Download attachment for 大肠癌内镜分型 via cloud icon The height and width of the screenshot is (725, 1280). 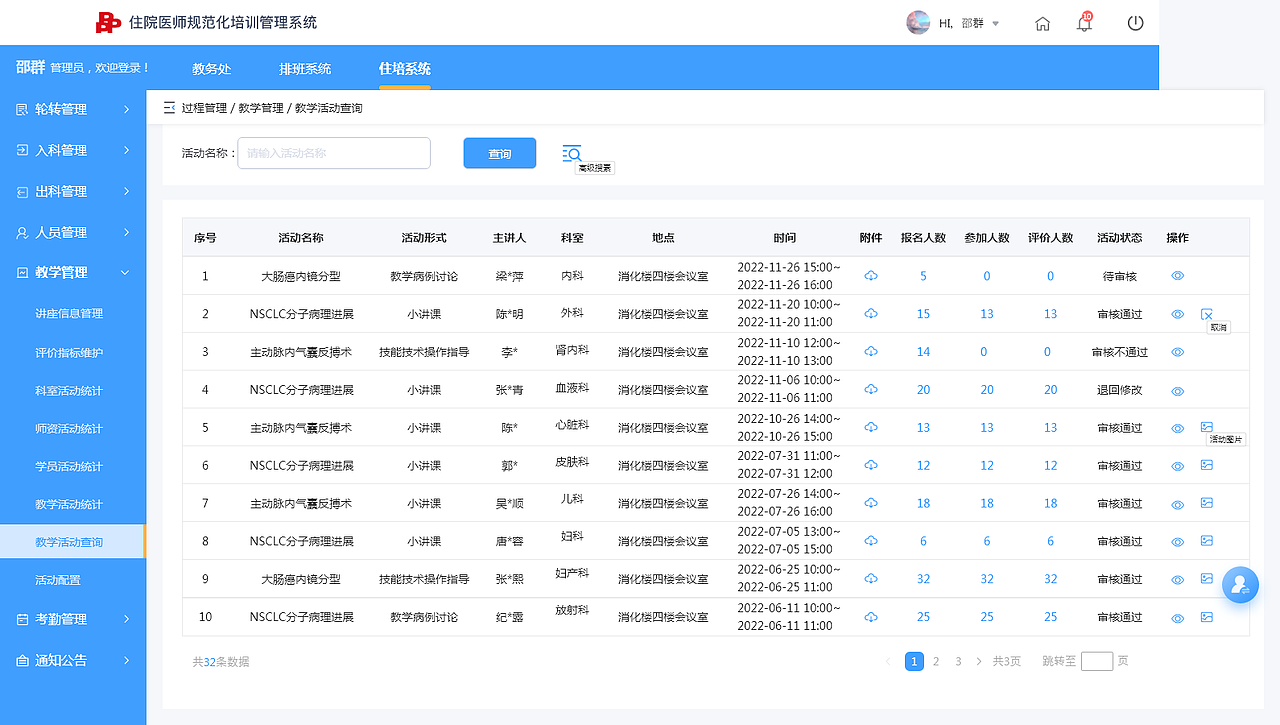(x=870, y=275)
